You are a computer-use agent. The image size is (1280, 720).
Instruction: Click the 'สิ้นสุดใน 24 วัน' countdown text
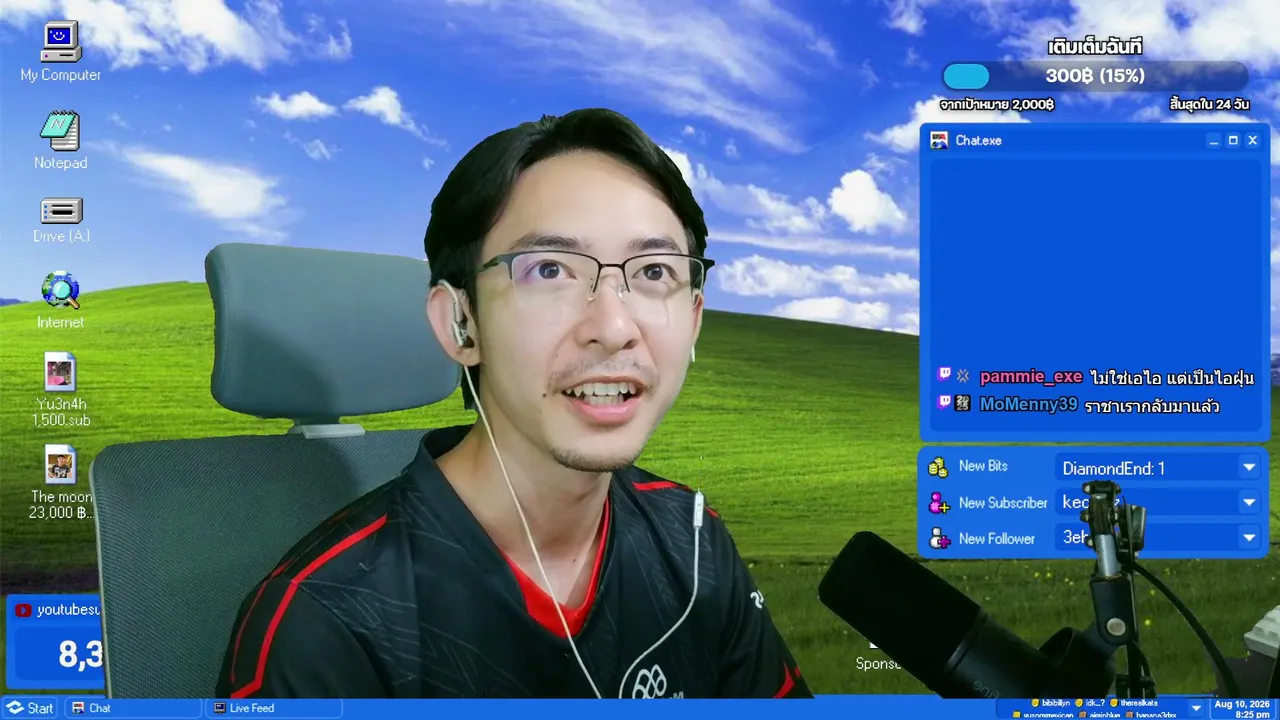1210,104
